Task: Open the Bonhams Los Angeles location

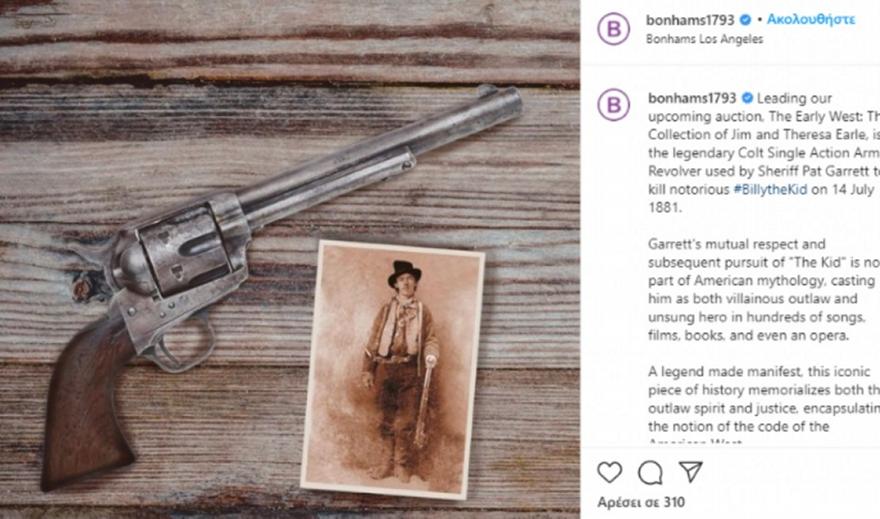Action: (704, 39)
